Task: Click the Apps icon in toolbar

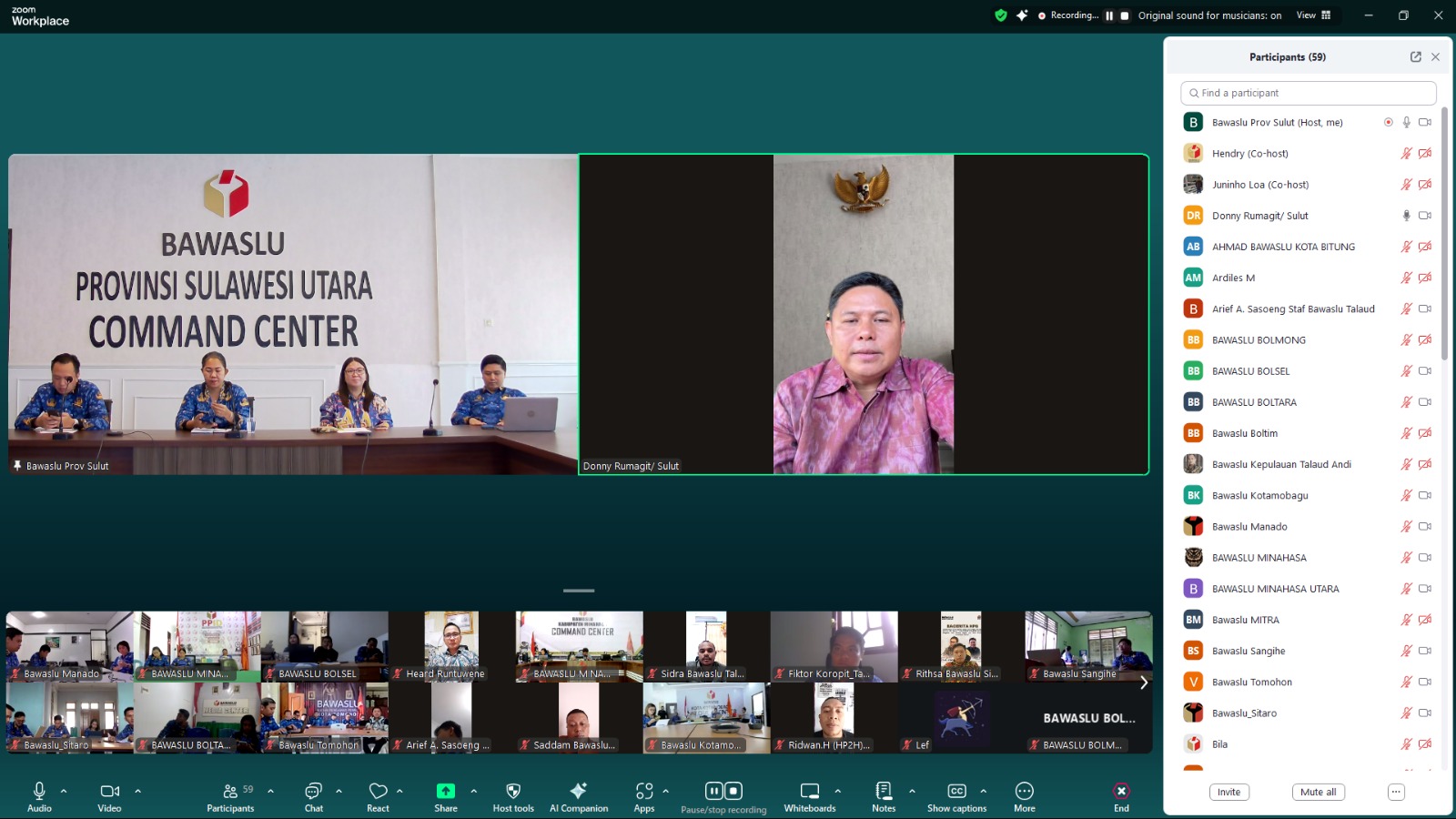Action: [644, 791]
